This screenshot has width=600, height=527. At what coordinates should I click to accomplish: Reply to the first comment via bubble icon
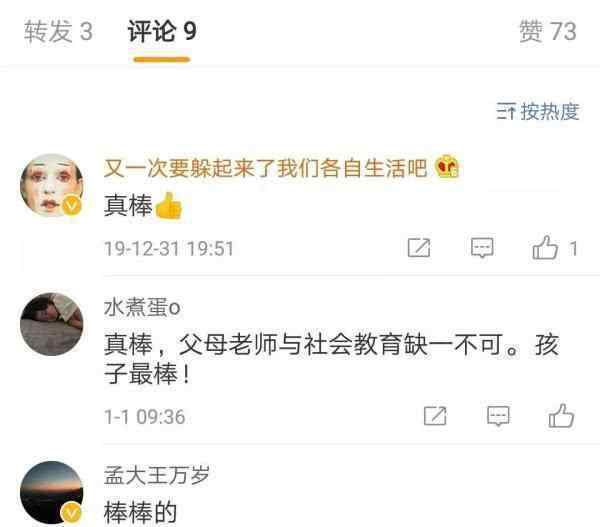tap(482, 248)
